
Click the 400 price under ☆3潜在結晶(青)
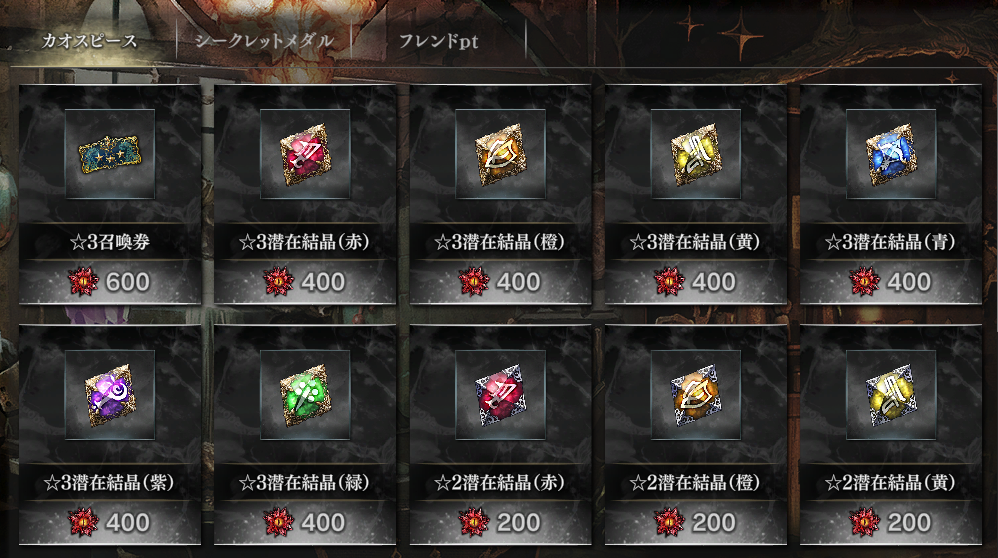(909, 282)
